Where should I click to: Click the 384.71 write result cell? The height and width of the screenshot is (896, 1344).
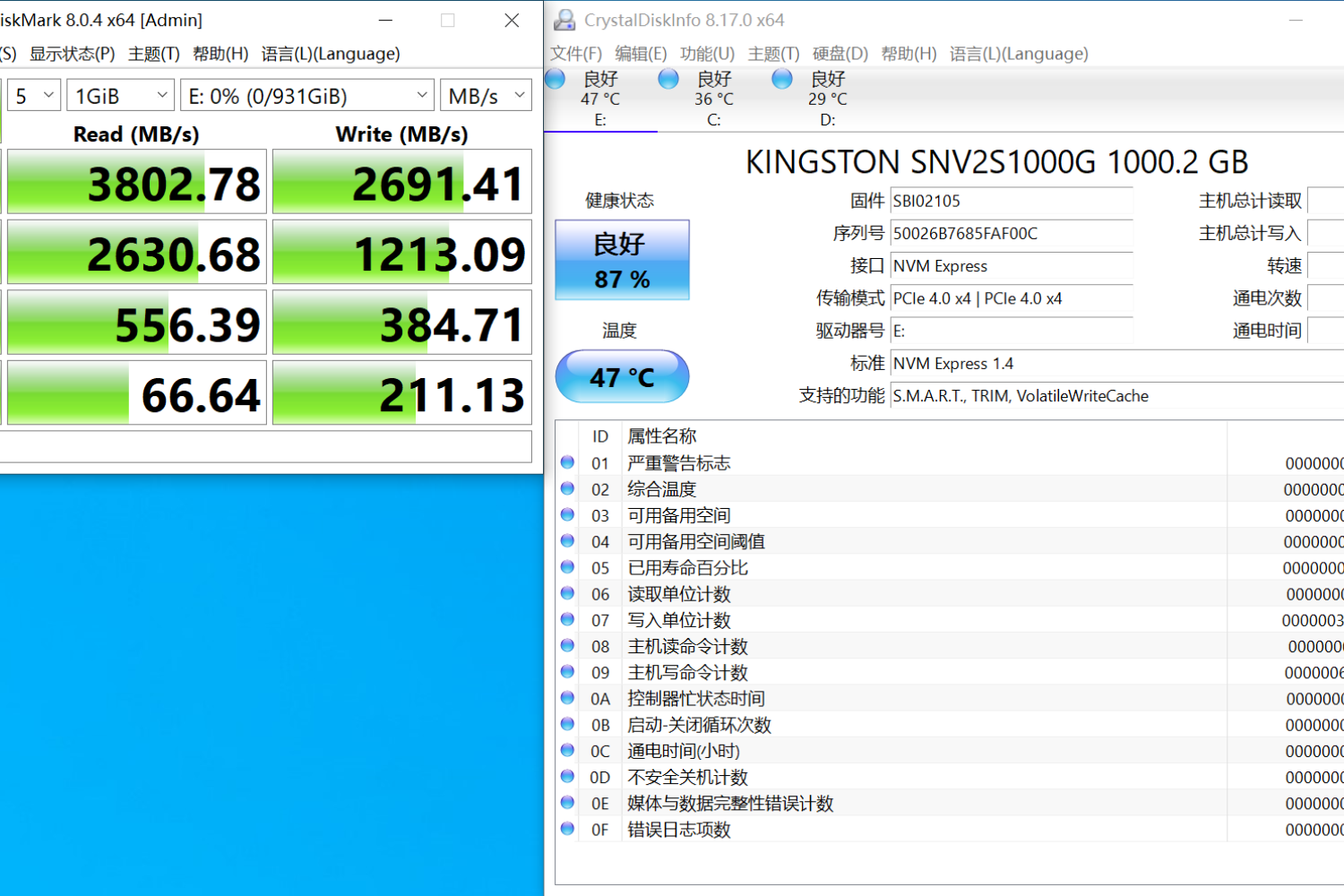click(x=402, y=322)
